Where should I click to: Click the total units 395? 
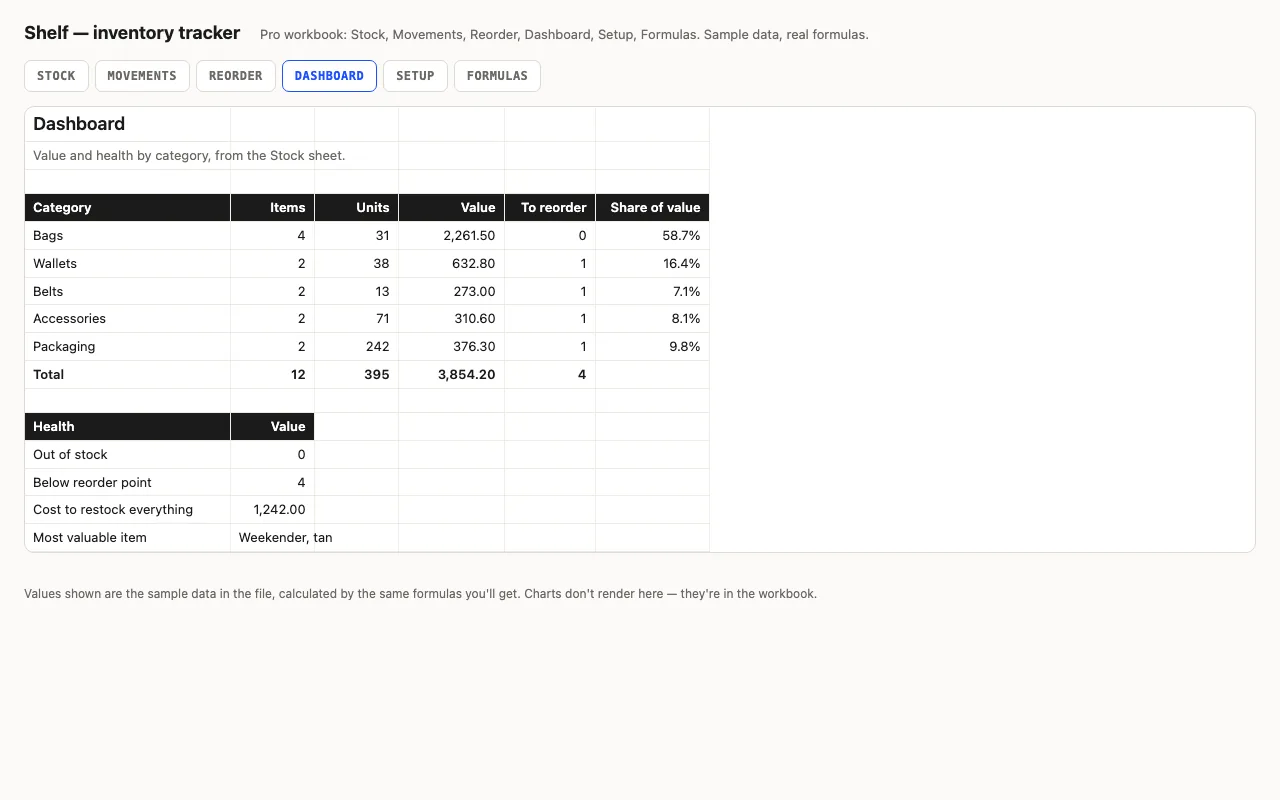coord(357,375)
